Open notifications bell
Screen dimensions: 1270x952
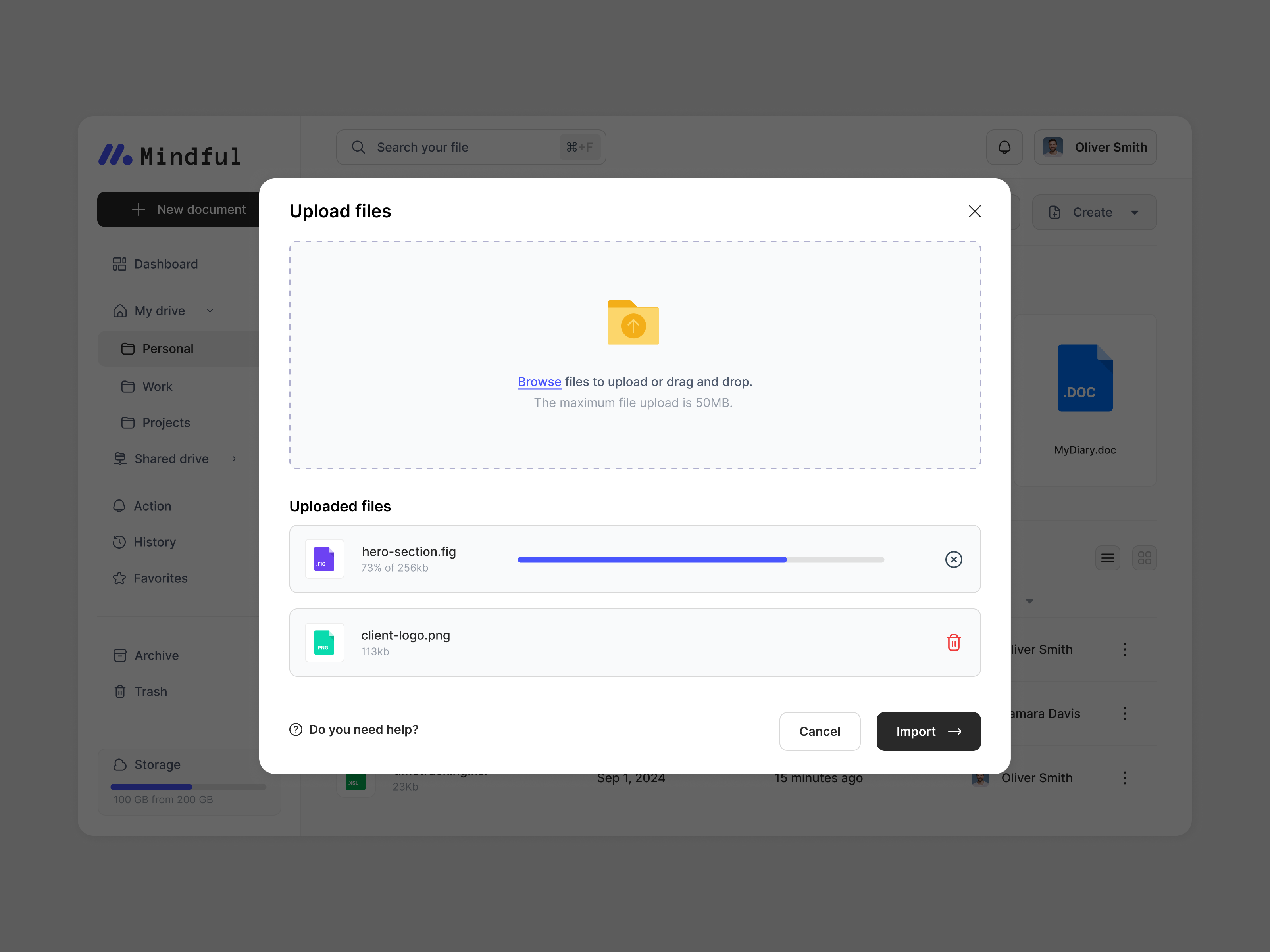[x=1004, y=147]
